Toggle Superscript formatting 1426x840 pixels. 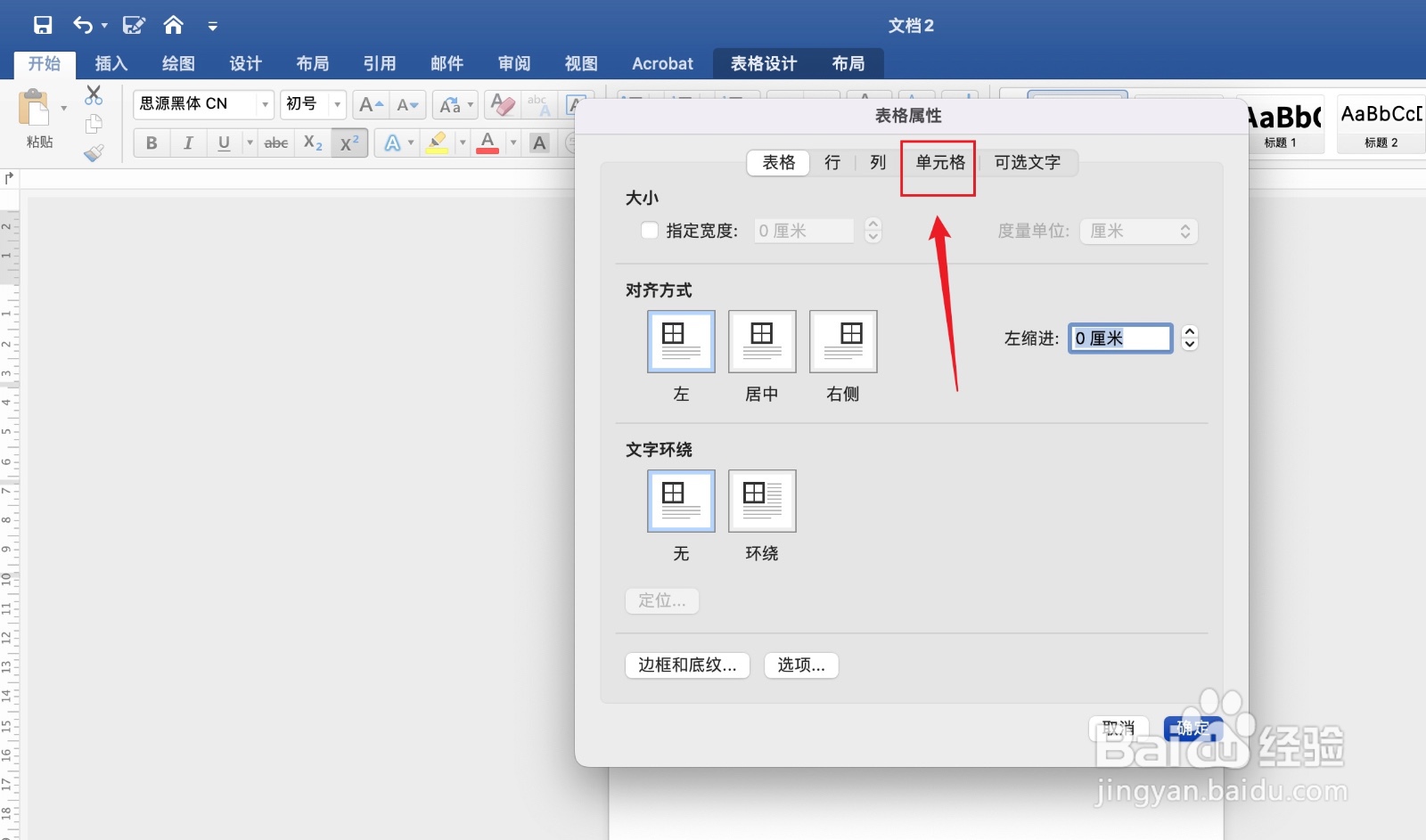tap(349, 143)
